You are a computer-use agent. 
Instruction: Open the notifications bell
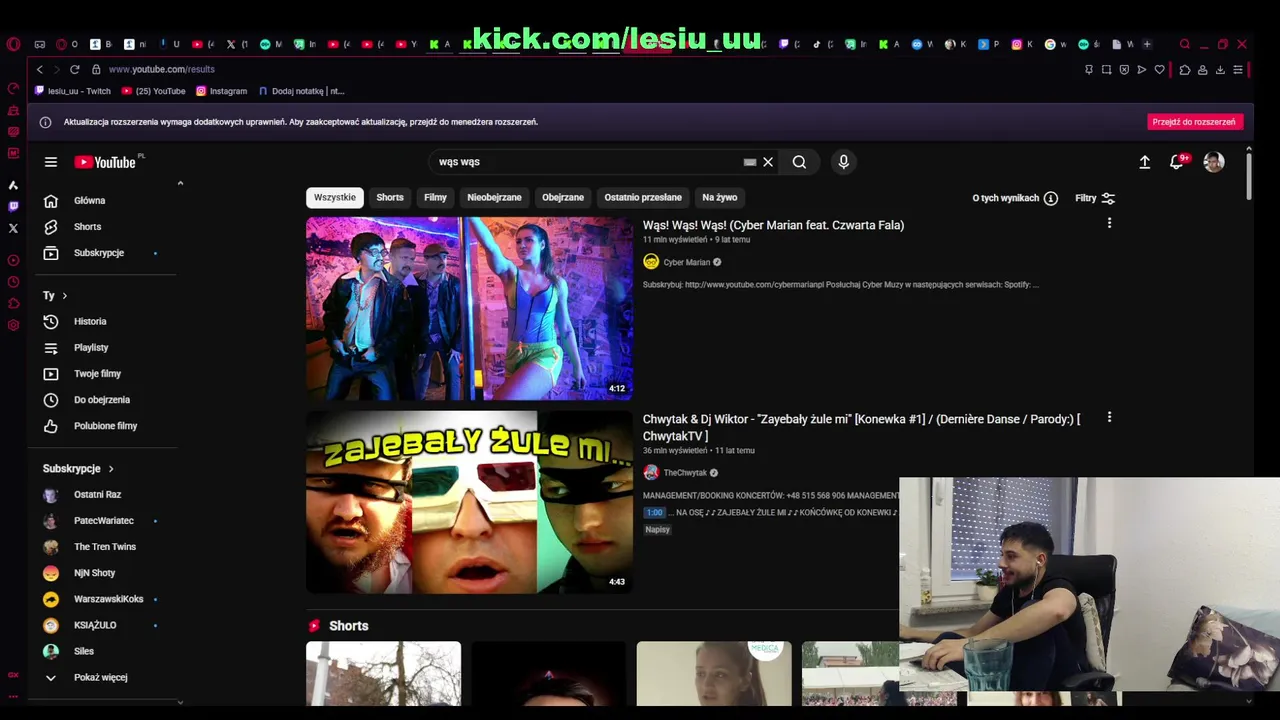(x=1177, y=162)
